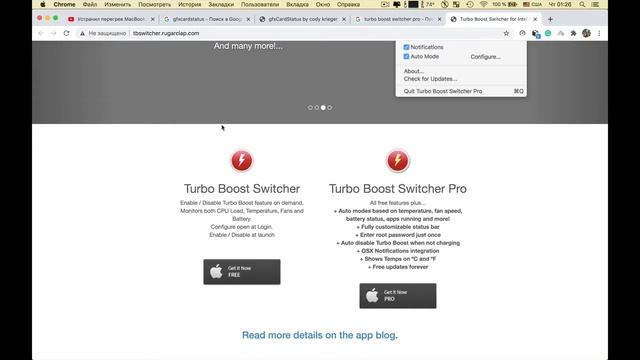Viewport: 640px width, 360px height.
Task: Click the menu bar clock Чт 01:26
Action: point(560,4)
